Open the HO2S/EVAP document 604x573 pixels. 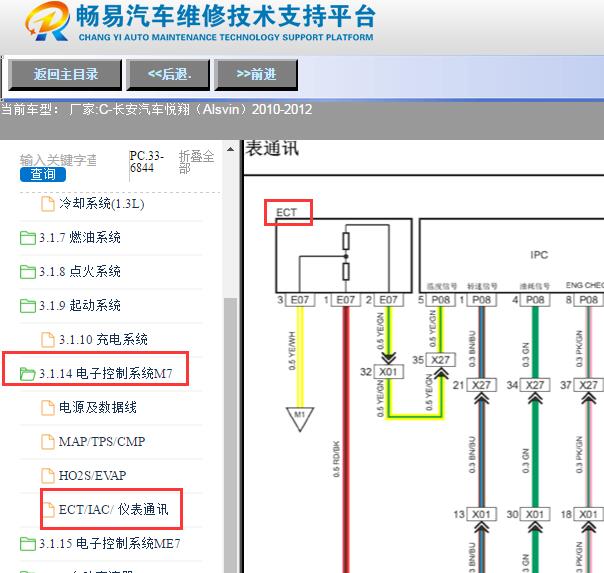92,476
